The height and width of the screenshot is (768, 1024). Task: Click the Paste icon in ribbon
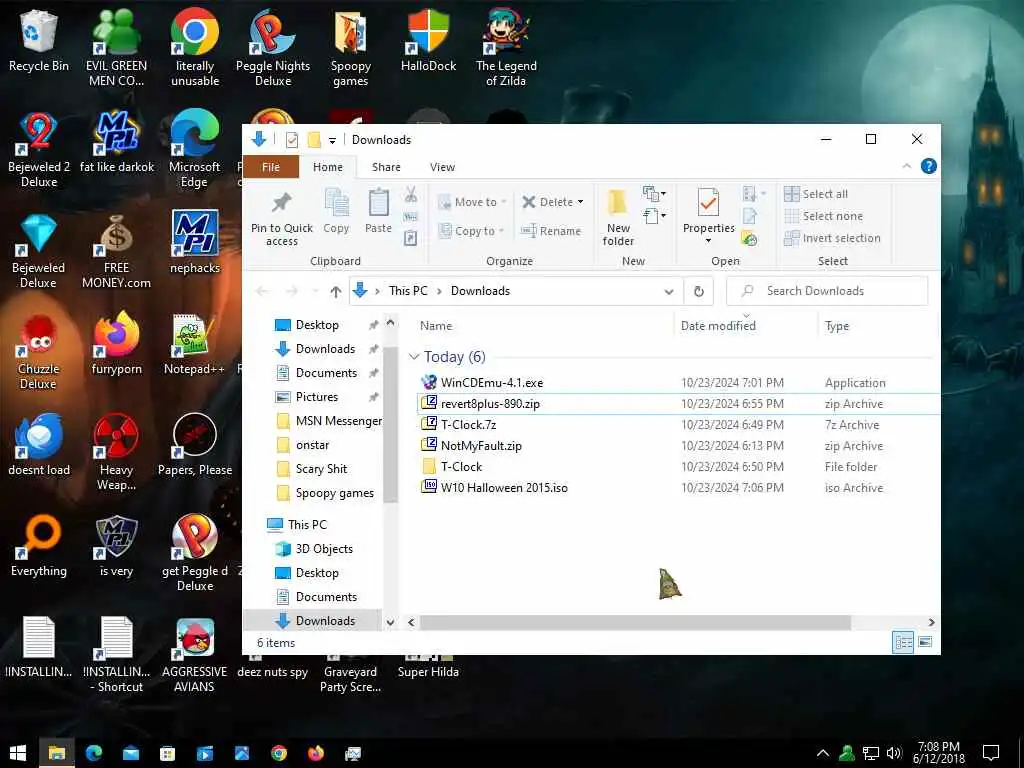pyautogui.click(x=378, y=210)
